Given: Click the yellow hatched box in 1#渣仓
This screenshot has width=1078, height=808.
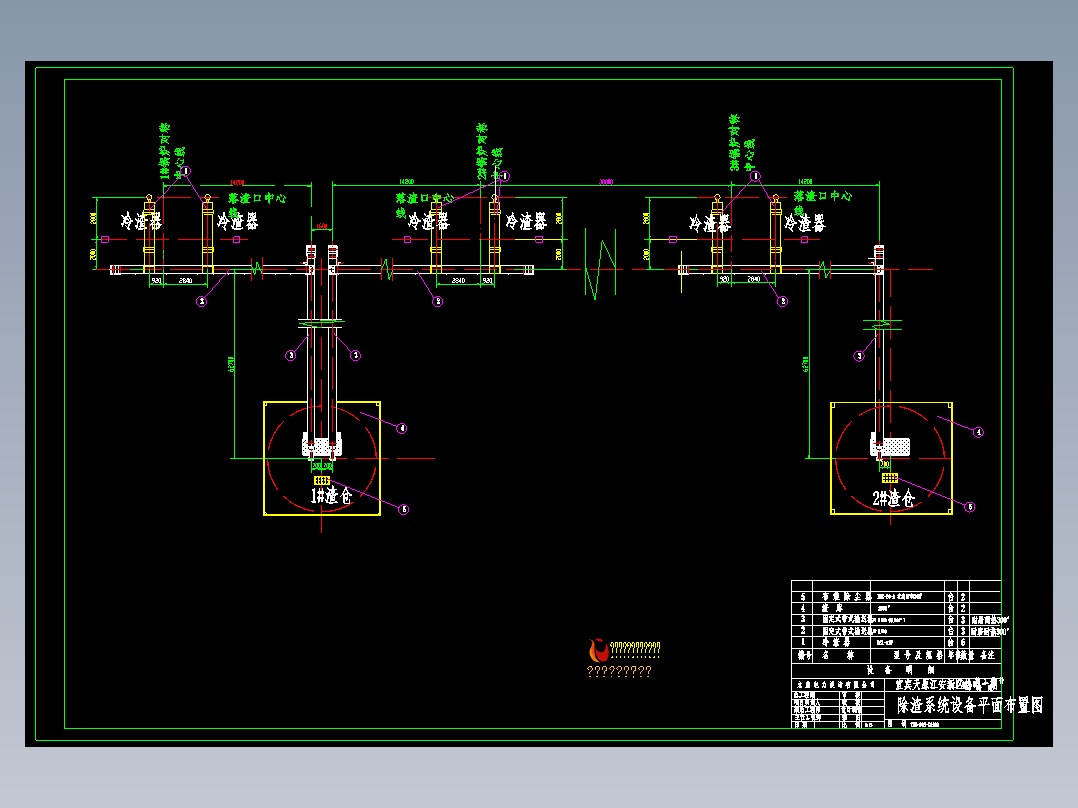Looking at the screenshot, I should (322, 480).
